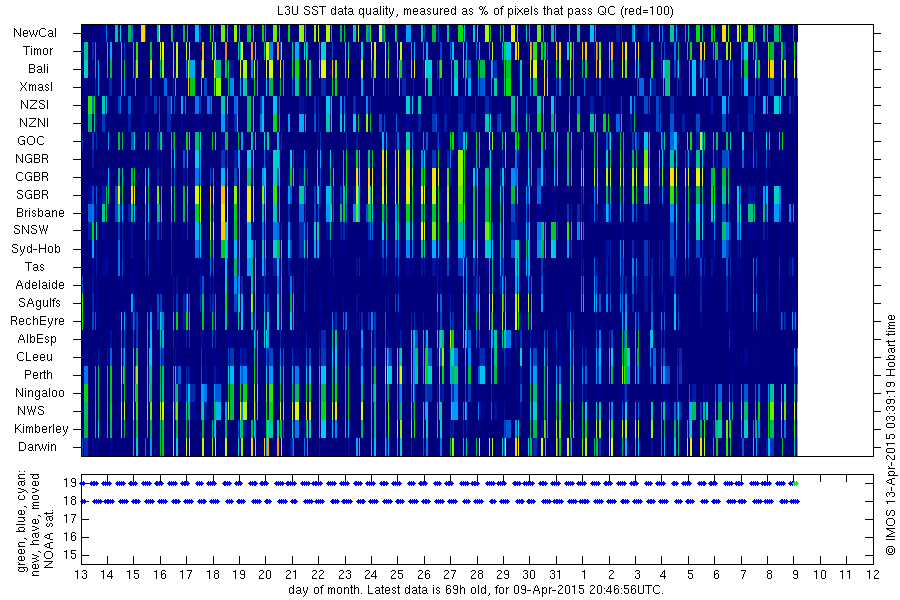900x600 pixels.
Task: Click the NZNI region label
Action: (x=34, y=123)
